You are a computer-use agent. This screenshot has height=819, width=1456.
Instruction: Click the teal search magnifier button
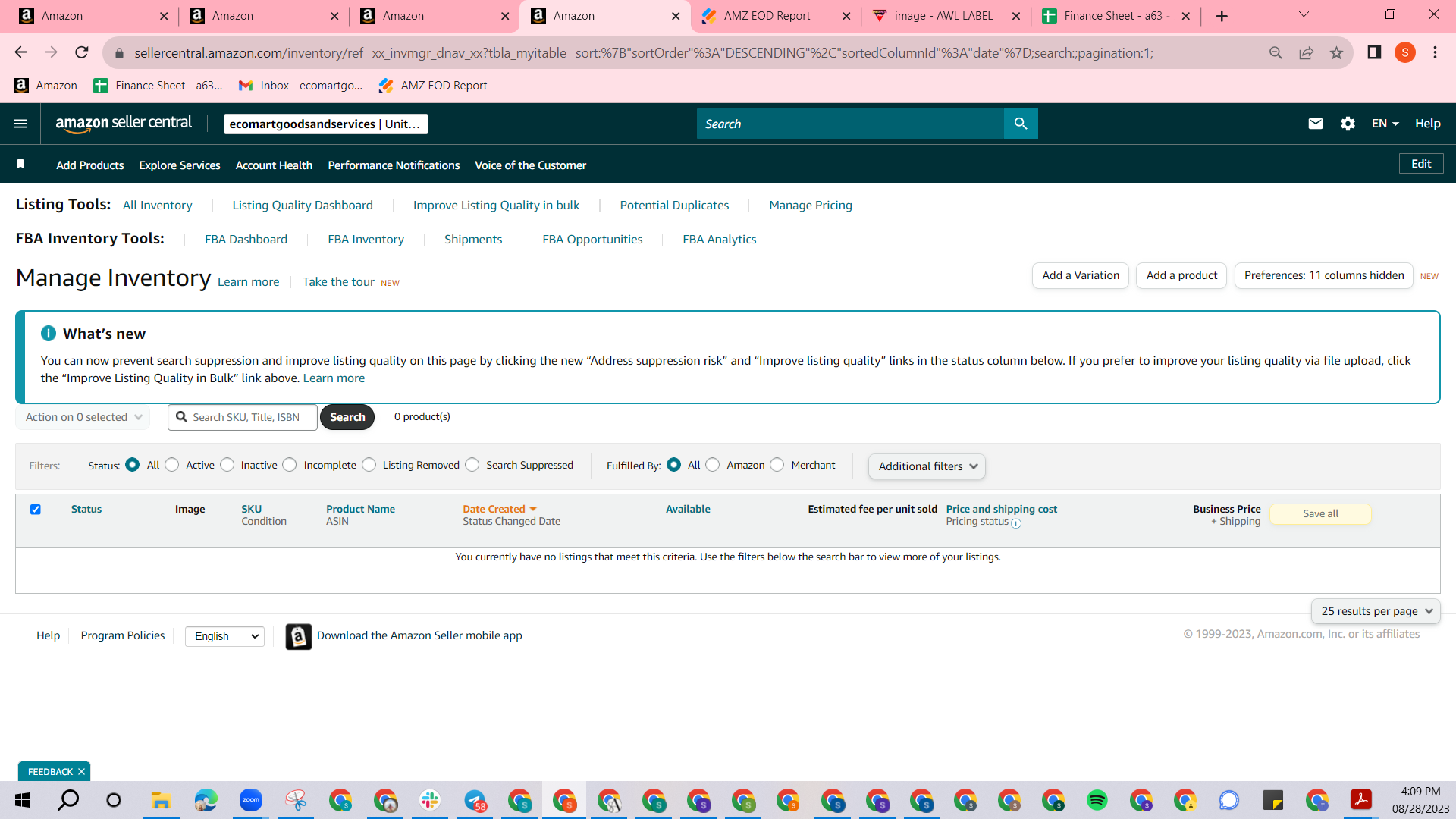1021,124
